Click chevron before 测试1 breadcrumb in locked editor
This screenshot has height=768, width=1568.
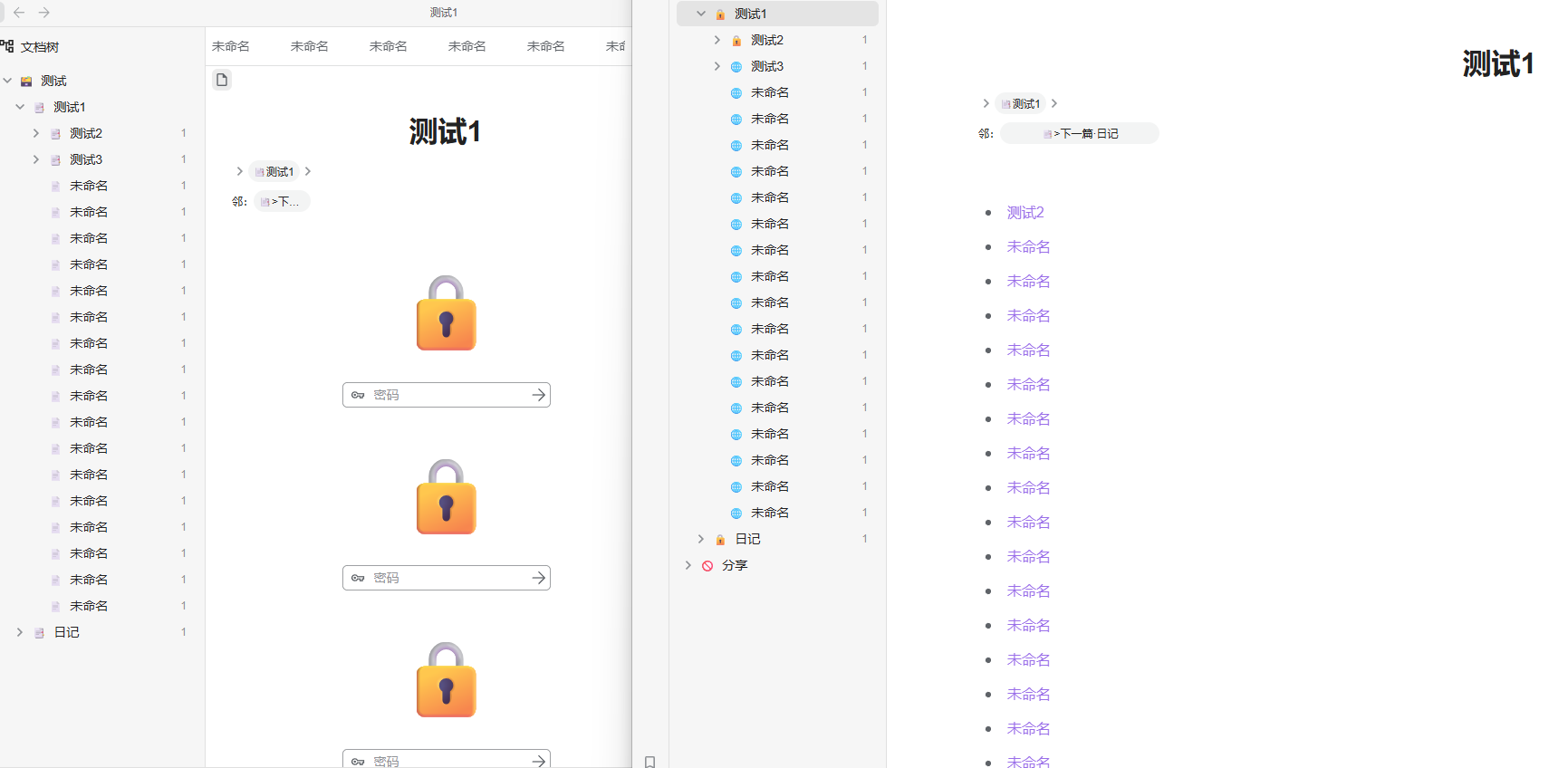pos(239,171)
